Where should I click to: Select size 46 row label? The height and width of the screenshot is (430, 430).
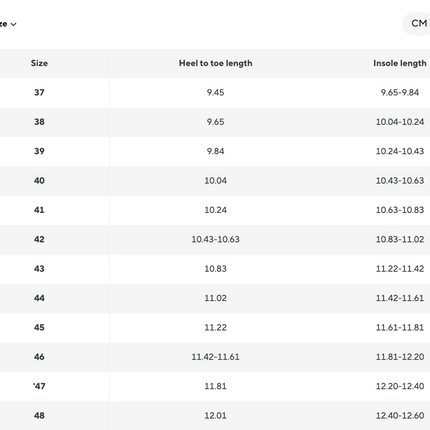tap(39, 357)
